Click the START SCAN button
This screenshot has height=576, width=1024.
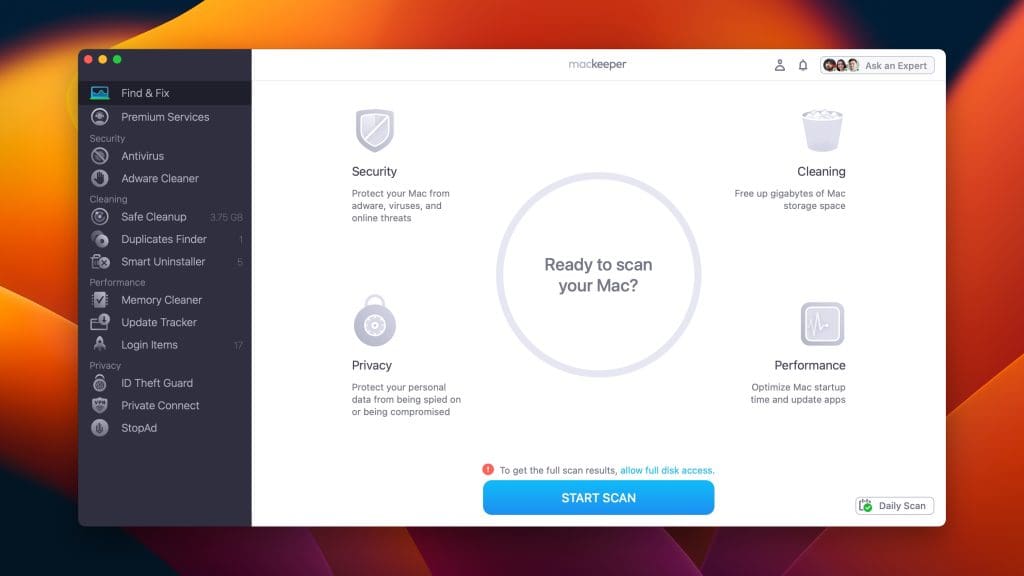click(598, 498)
